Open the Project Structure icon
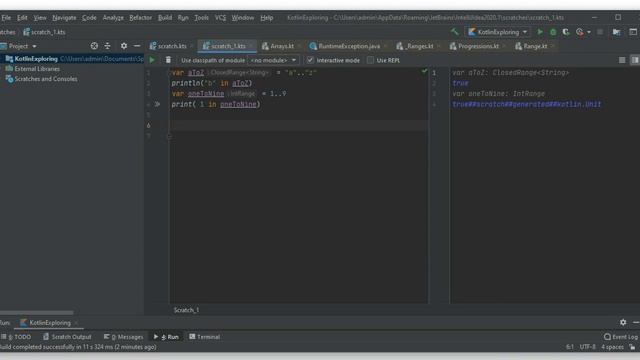640x360 pixels. pyautogui.click(x=616, y=32)
